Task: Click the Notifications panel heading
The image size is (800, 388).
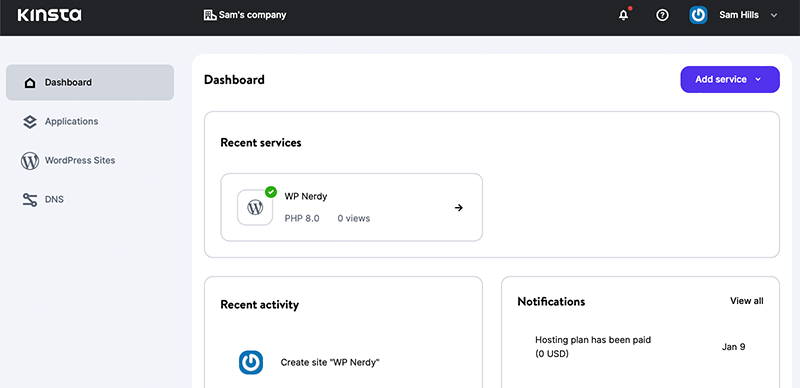Action: point(551,302)
